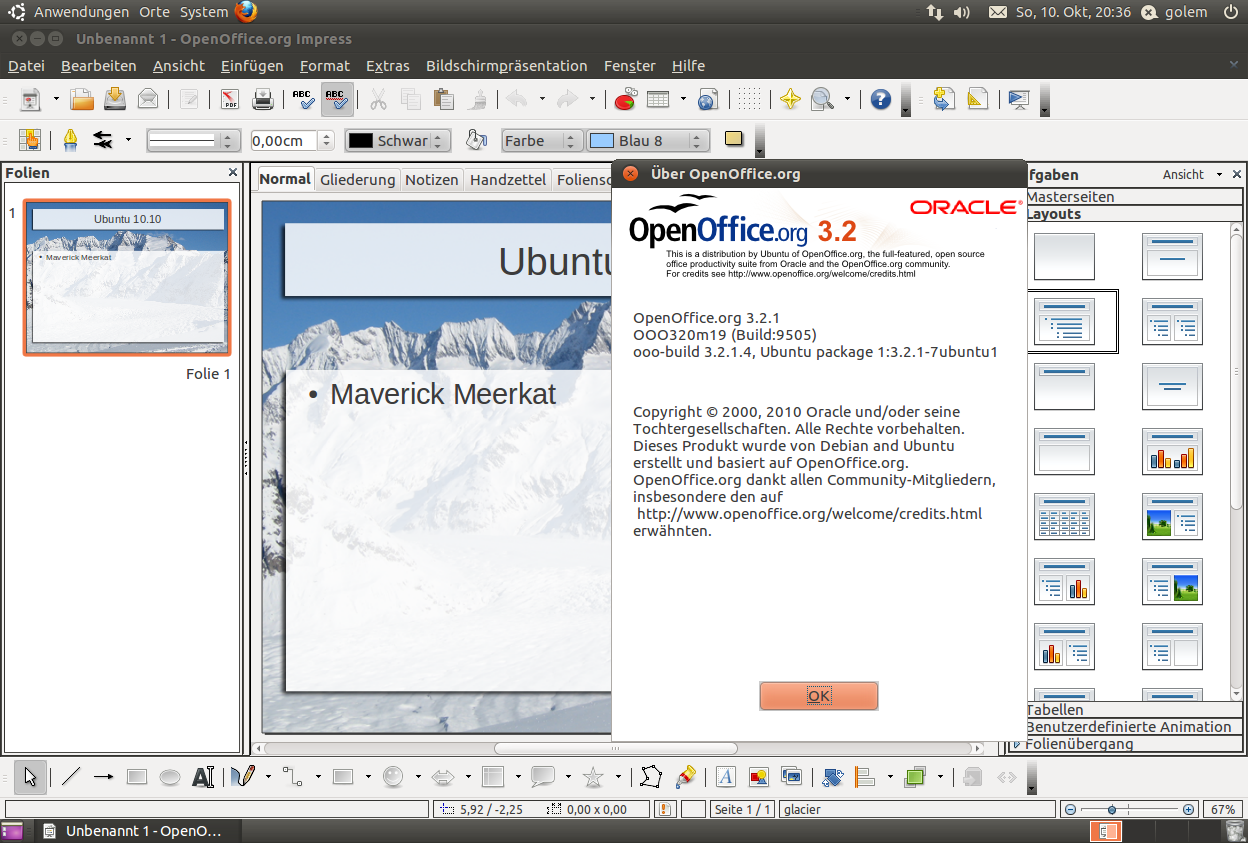Click the line width 0,00cm field
1248x843 pixels.
(x=285, y=141)
